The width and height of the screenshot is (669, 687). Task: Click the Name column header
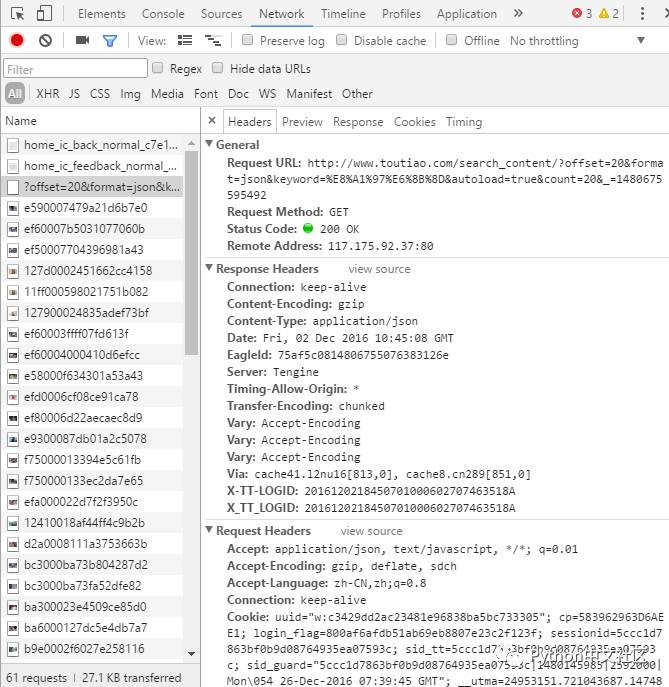pyautogui.click(x=101, y=120)
